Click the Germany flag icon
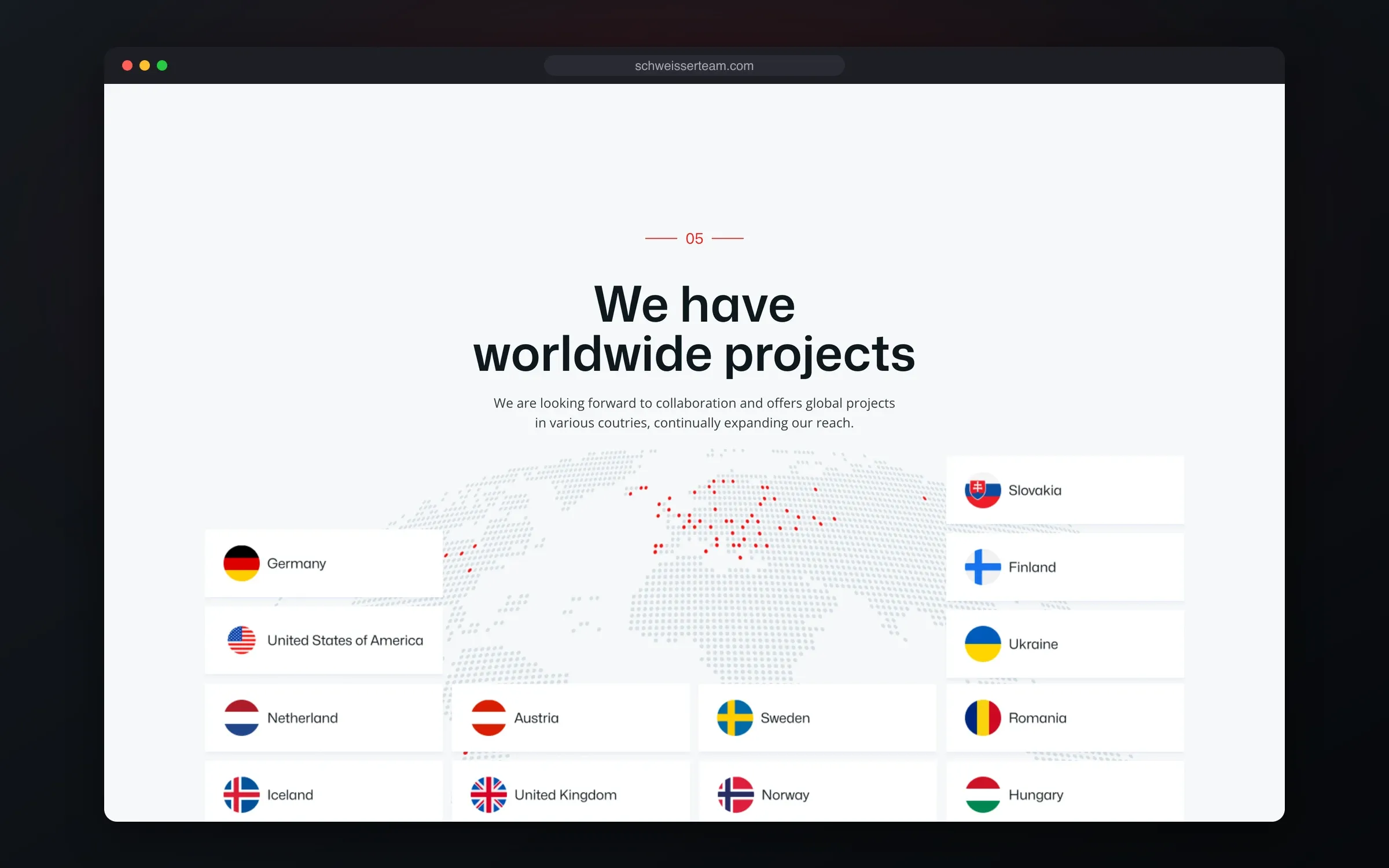 241,563
